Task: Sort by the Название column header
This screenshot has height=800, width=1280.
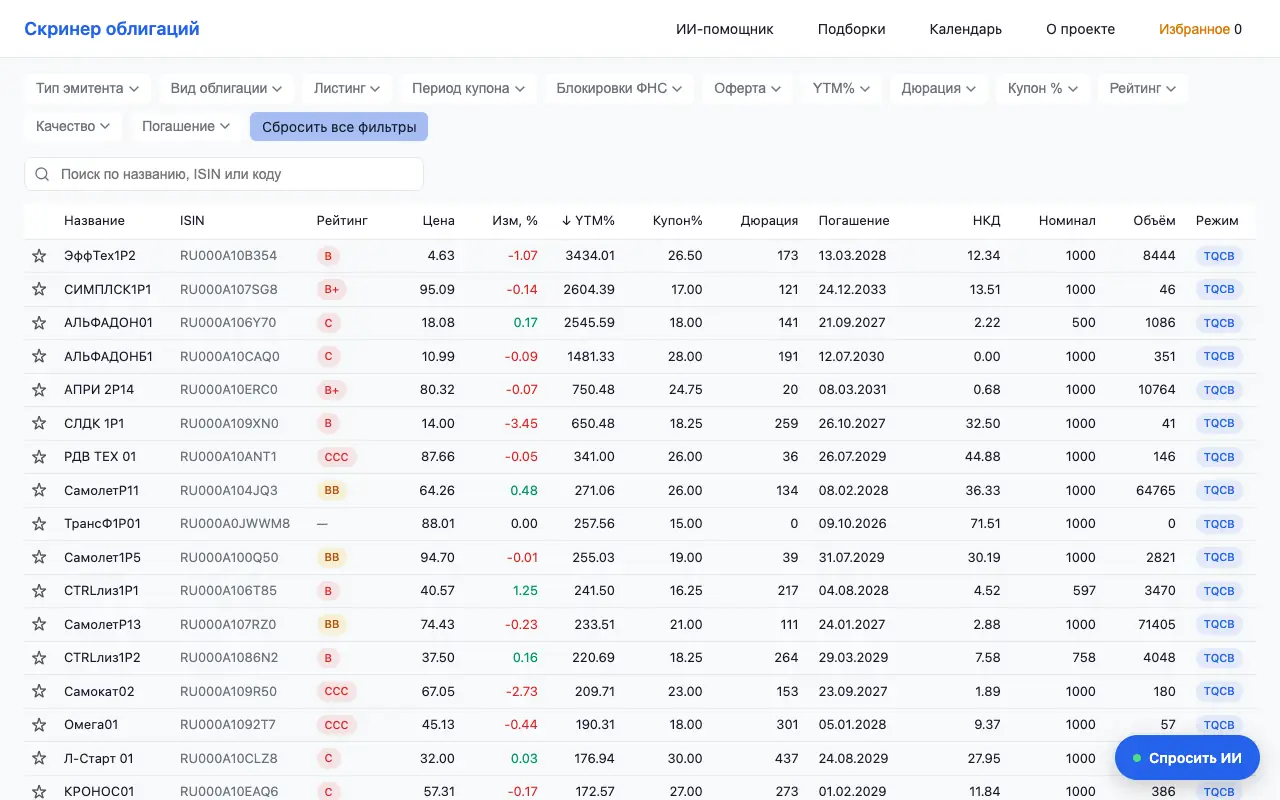Action: pos(94,221)
